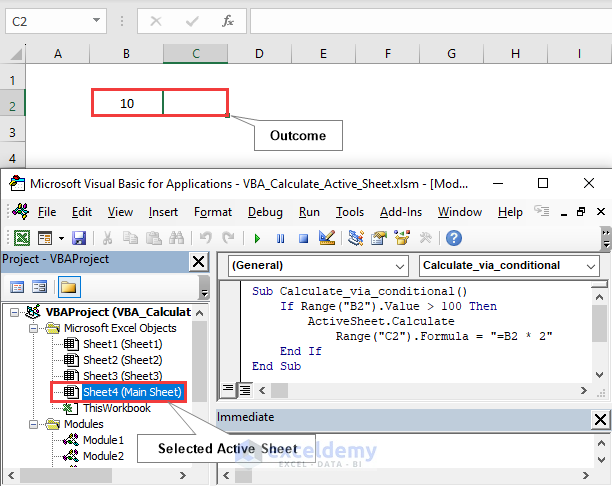Open the View menu
The width and height of the screenshot is (612, 486).
(120, 212)
